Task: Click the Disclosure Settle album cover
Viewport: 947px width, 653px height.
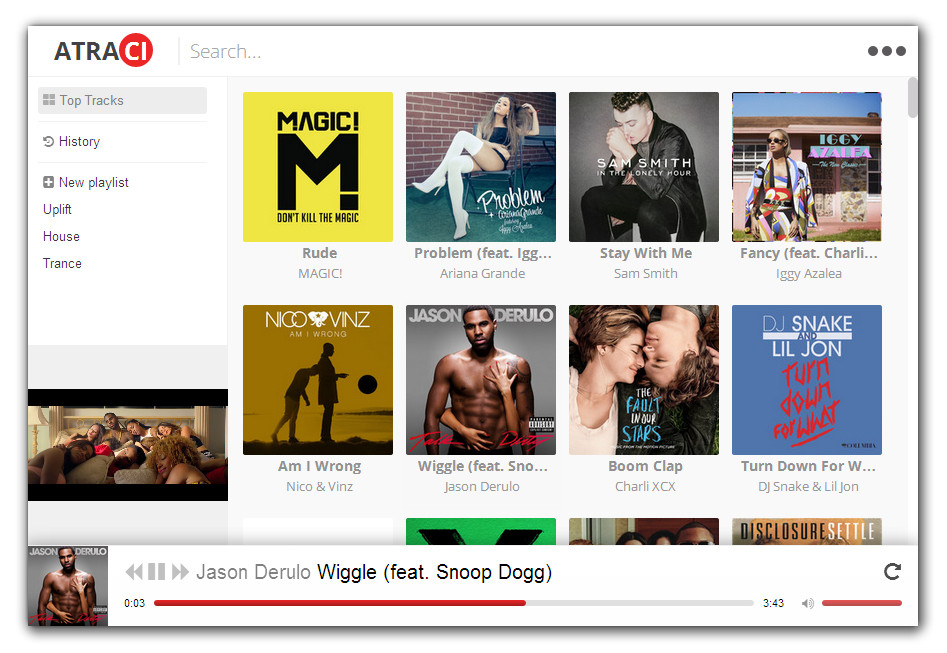Action: 807,532
